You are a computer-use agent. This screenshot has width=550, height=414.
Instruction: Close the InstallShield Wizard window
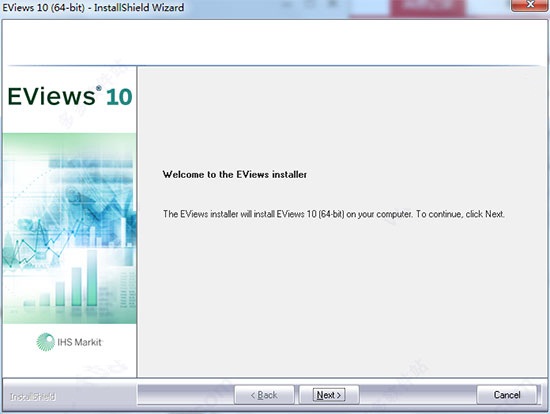tap(530, 5)
